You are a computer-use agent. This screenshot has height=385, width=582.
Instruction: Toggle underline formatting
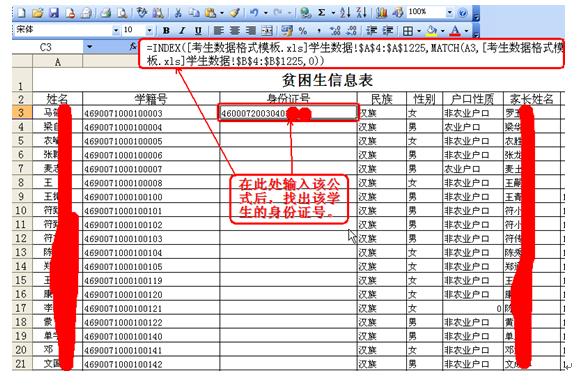click(x=198, y=31)
